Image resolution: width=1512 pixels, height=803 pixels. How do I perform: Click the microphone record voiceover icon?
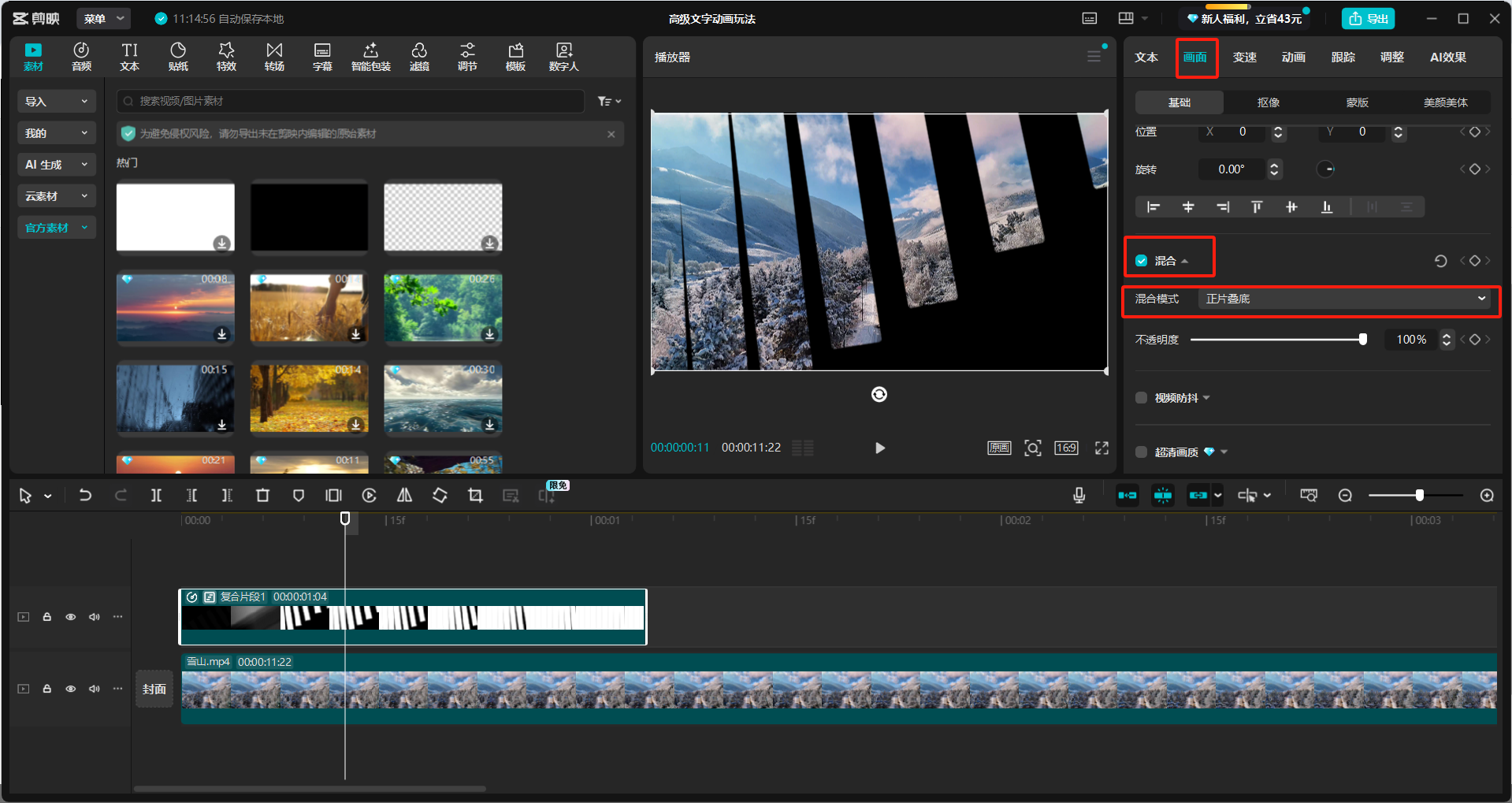(1079, 496)
